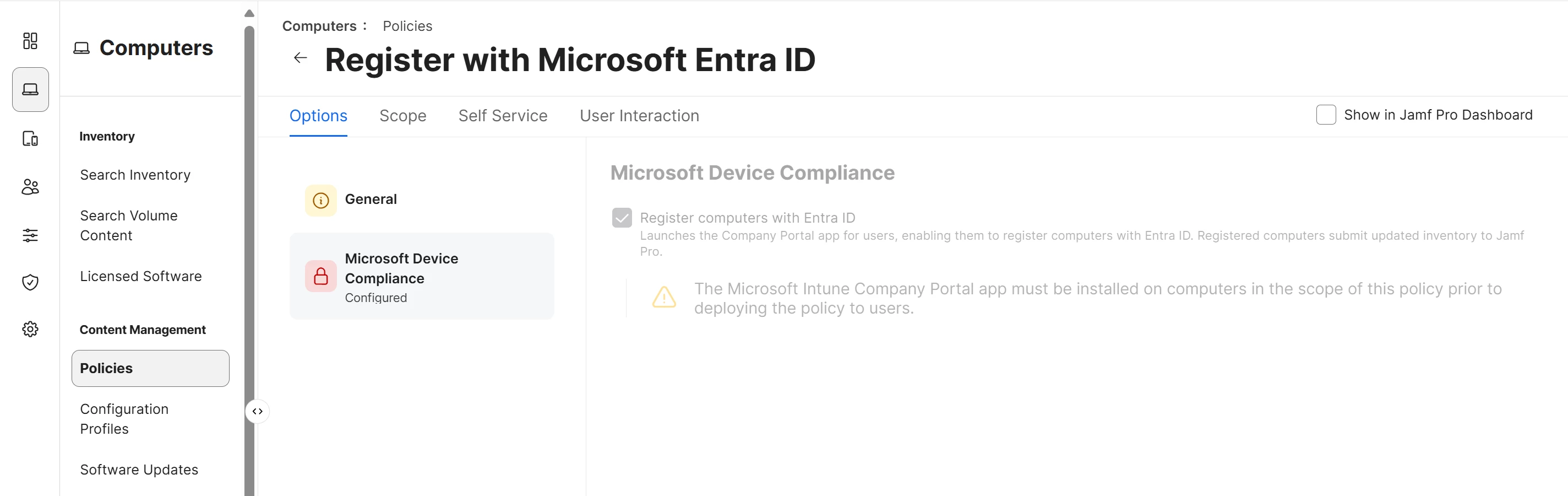Open the Devices icon in sidebar

[x=30, y=138]
